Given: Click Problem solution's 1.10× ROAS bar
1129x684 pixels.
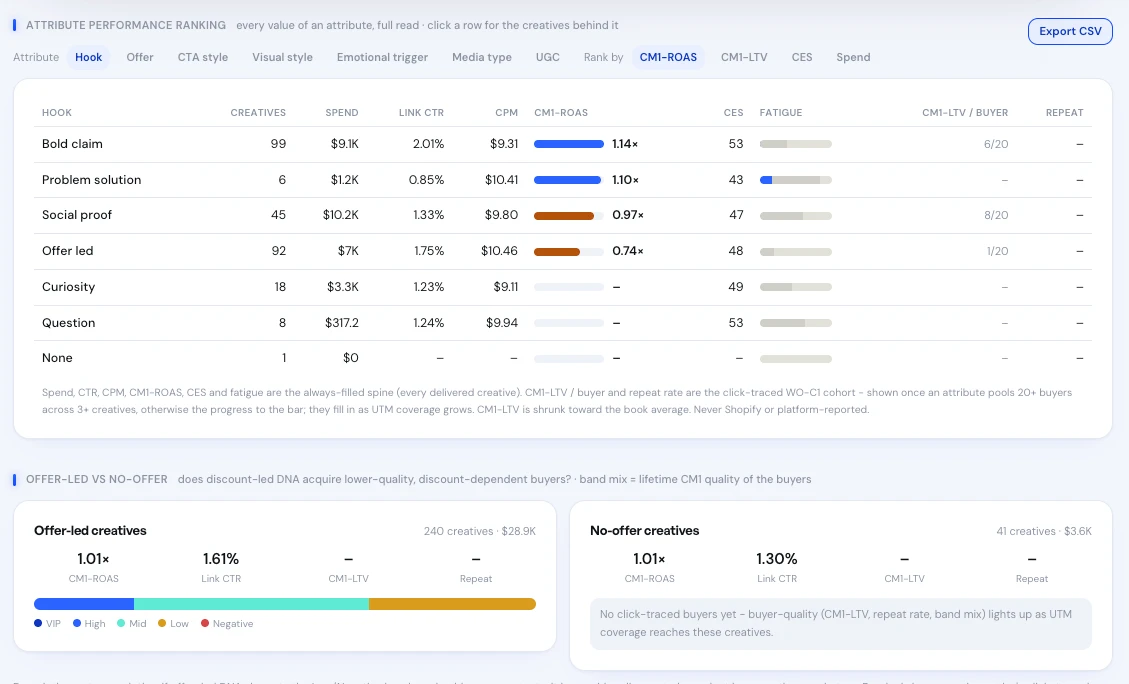Looking at the screenshot, I should (569, 180).
